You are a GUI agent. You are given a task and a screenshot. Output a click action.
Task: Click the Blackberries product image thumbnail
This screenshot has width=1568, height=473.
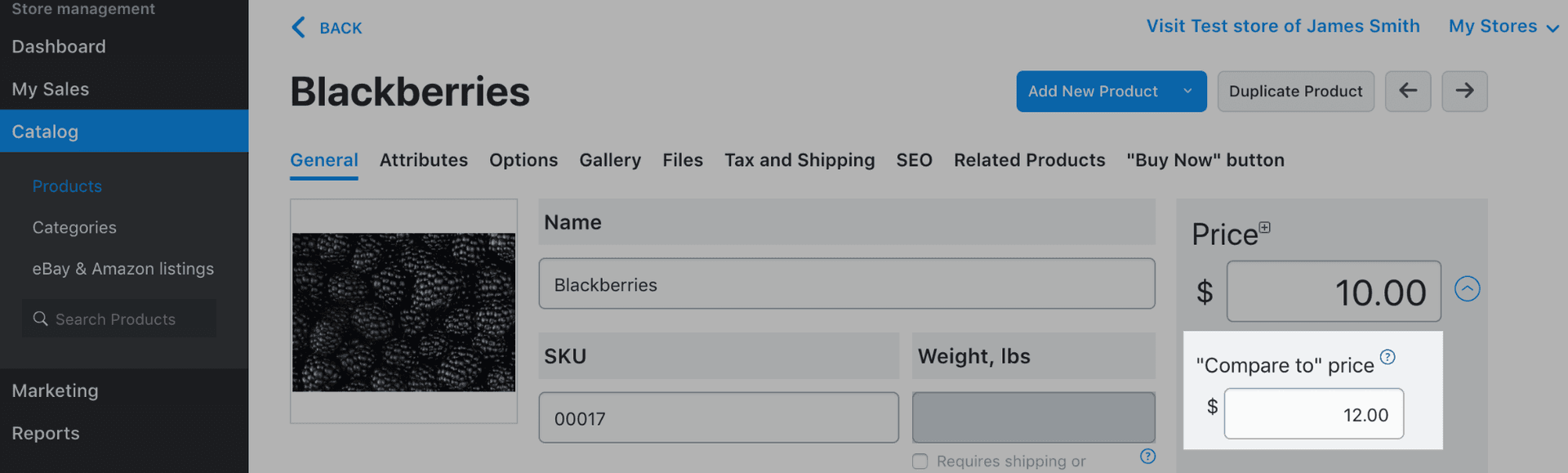403,311
